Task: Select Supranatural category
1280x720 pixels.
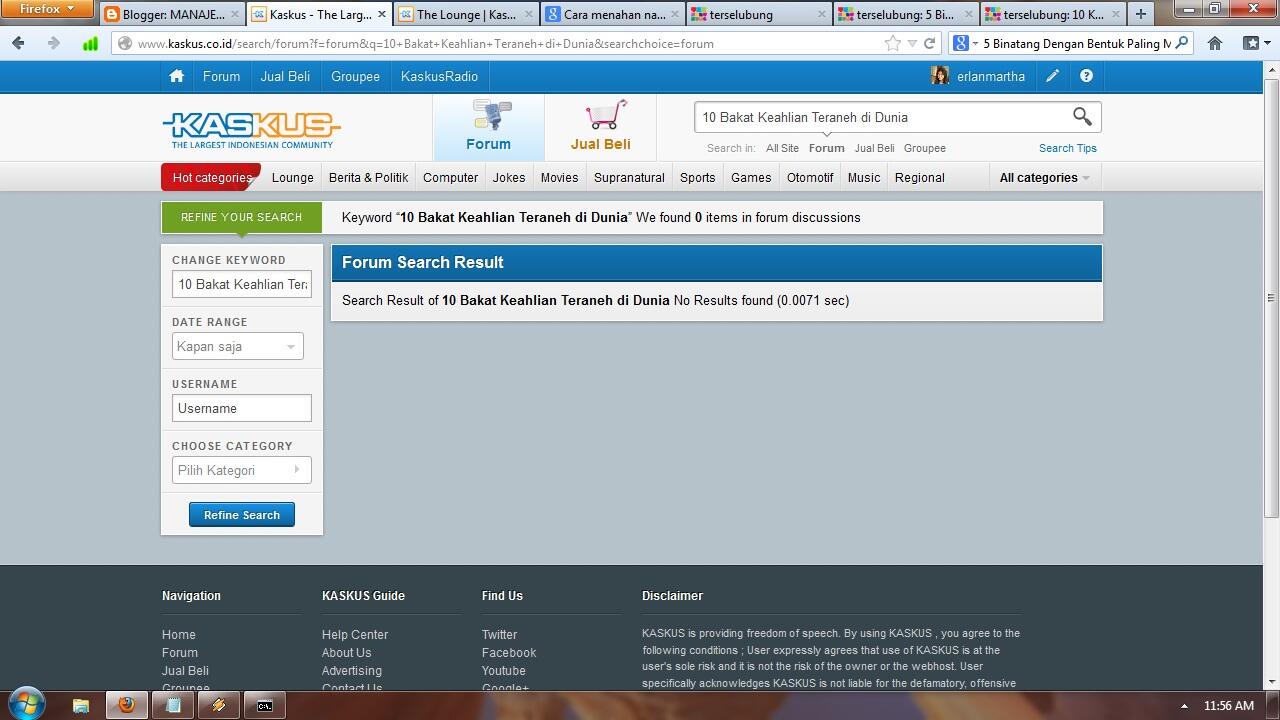Action: pos(629,177)
